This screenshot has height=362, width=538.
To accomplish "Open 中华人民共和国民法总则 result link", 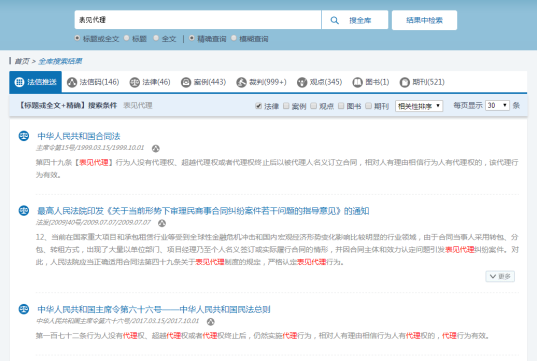I will pos(154,309).
